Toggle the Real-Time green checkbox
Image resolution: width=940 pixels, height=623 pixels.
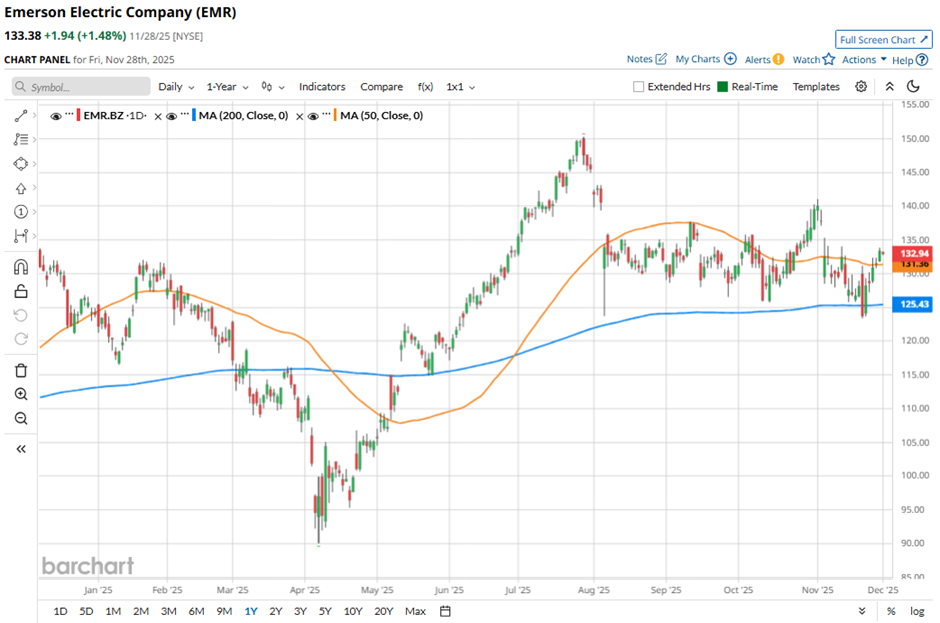click(722, 87)
